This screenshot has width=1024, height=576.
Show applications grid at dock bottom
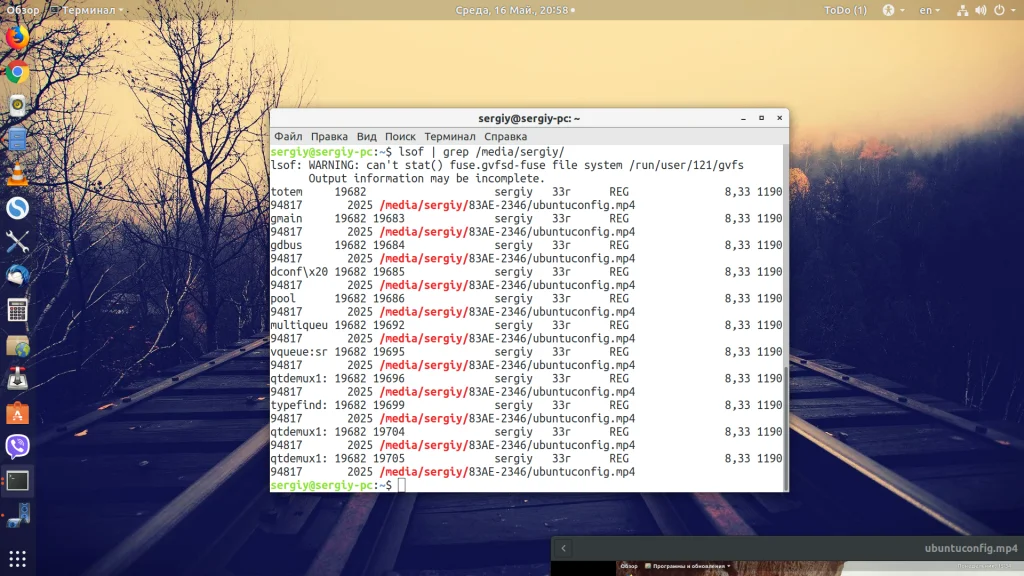pos(17,558)
